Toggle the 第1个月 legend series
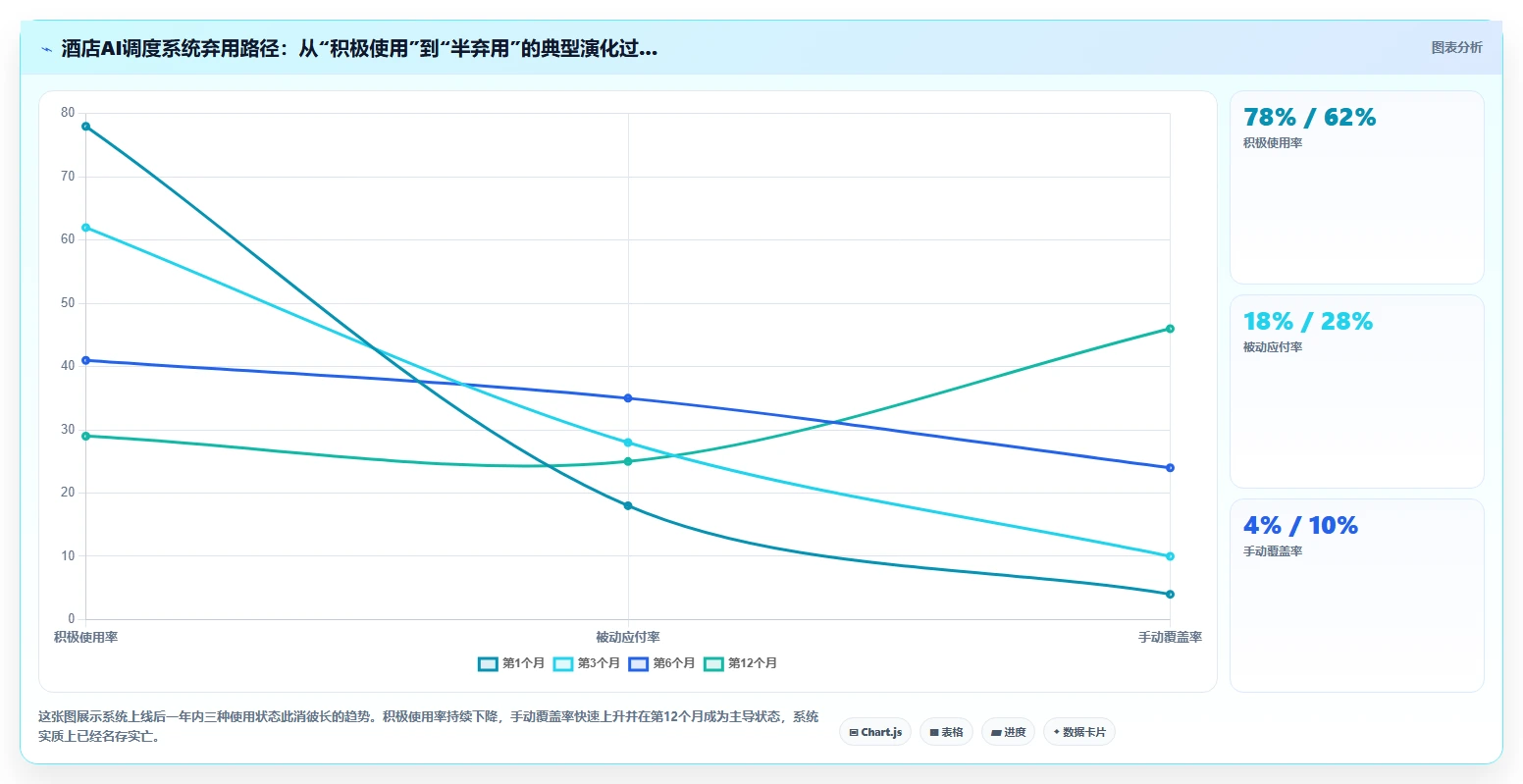This screenshot has width=1523, height=784. point(511,663)
